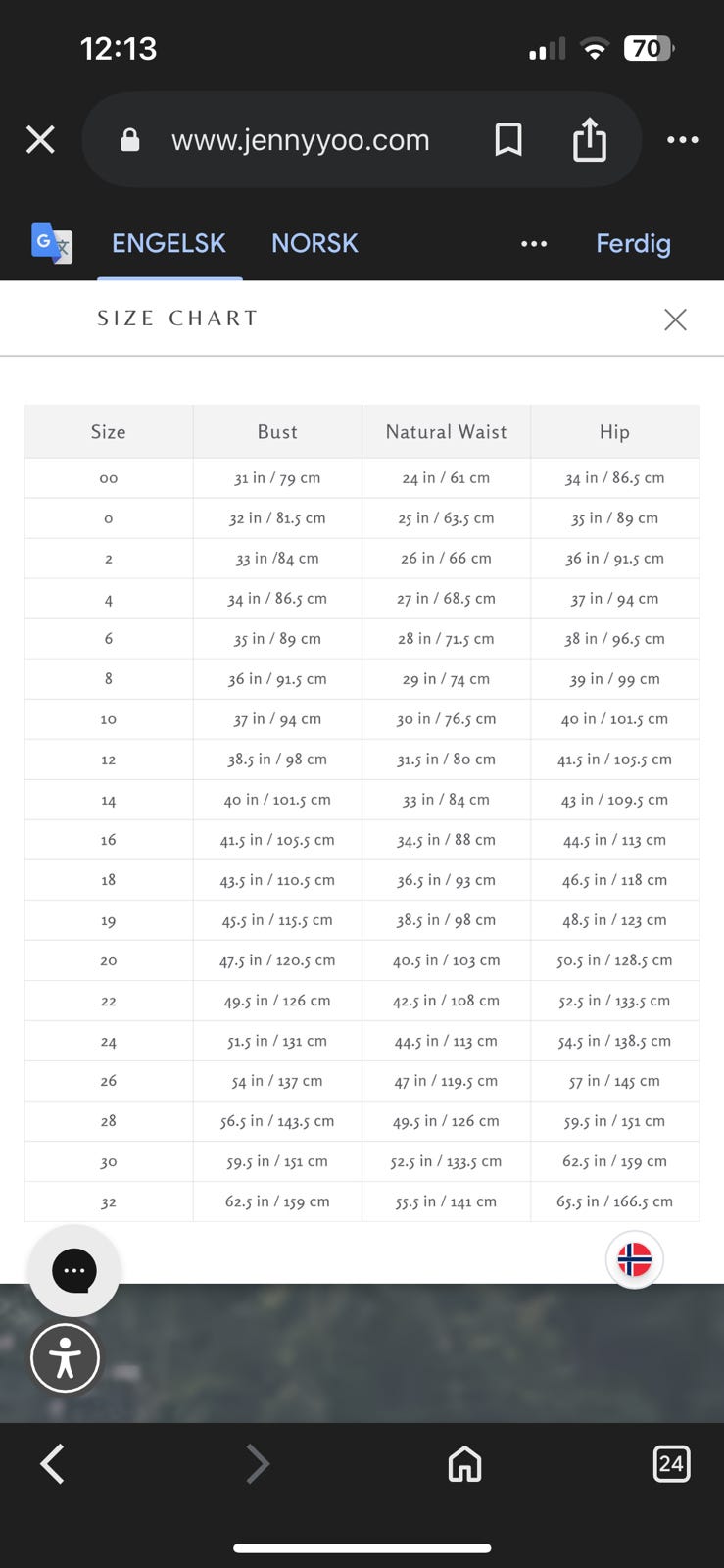This screenshot has height=1568, width=724.
Task: Tap the Natural Waist column header
Action: click(446, 432)
